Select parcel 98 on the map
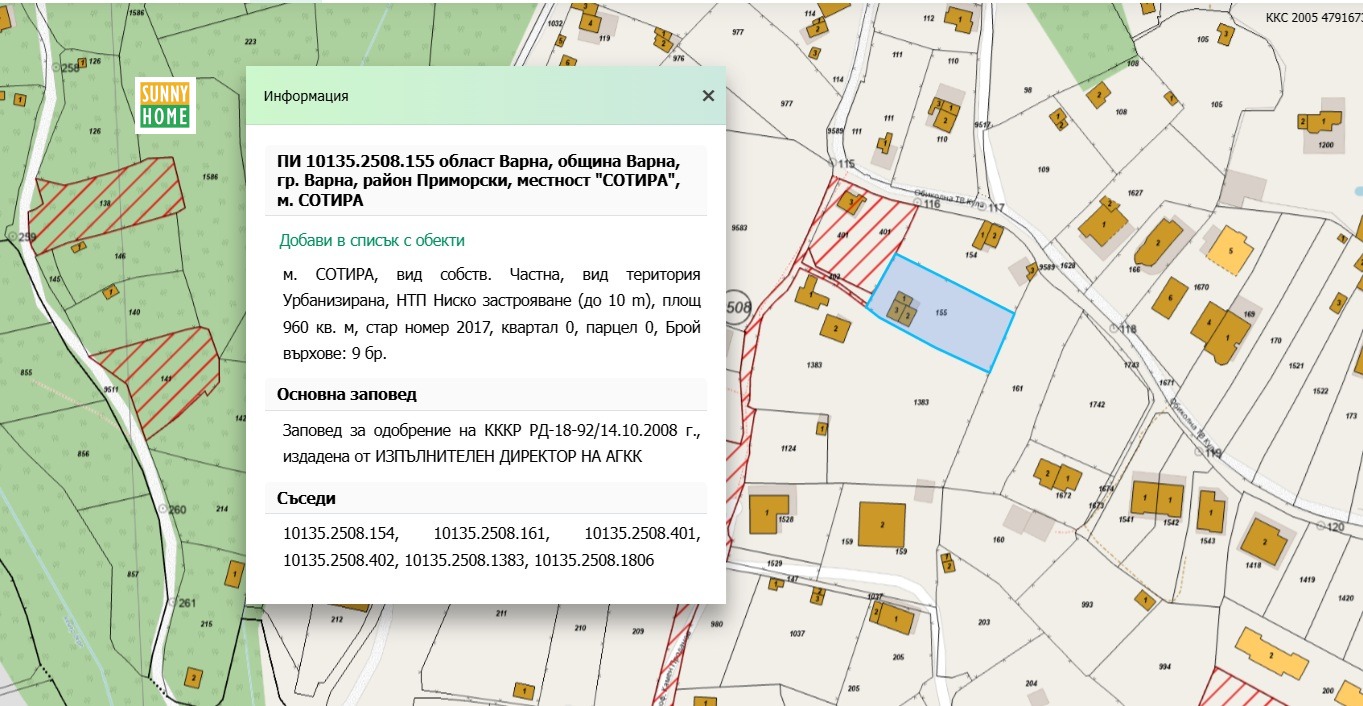The width and height of the screenshot is (1363, 706). (x=1027, y=90)
